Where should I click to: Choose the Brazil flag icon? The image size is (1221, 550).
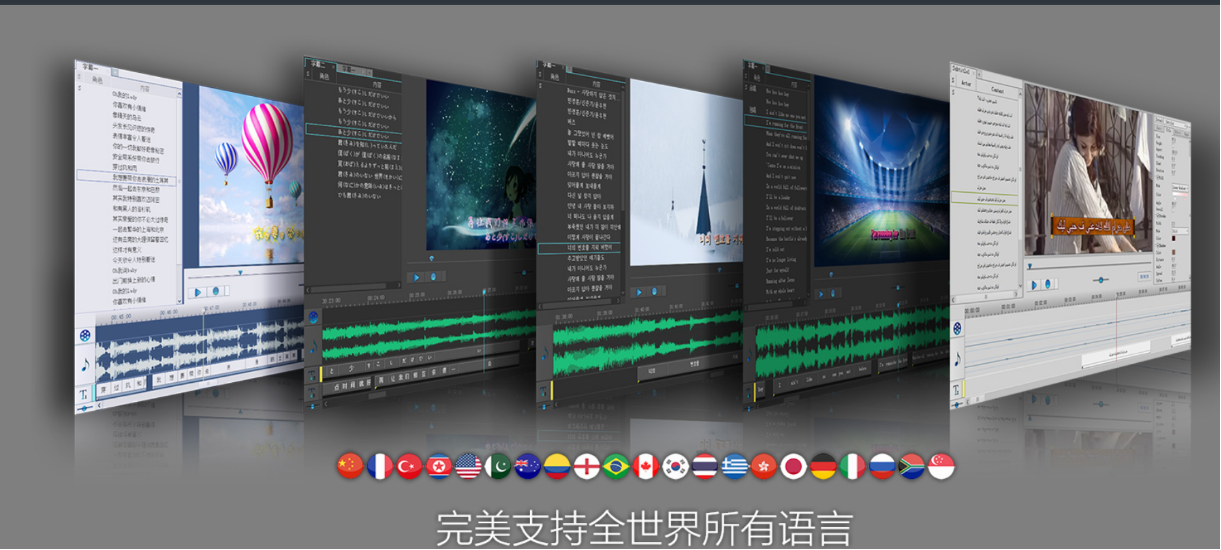tap(616, 466)
